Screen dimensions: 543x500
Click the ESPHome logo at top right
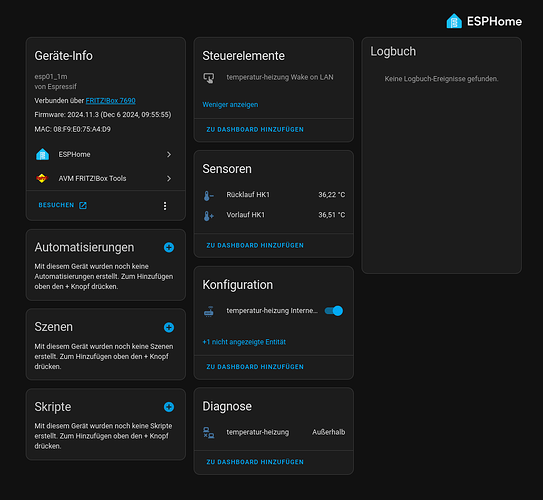(484, 21)
